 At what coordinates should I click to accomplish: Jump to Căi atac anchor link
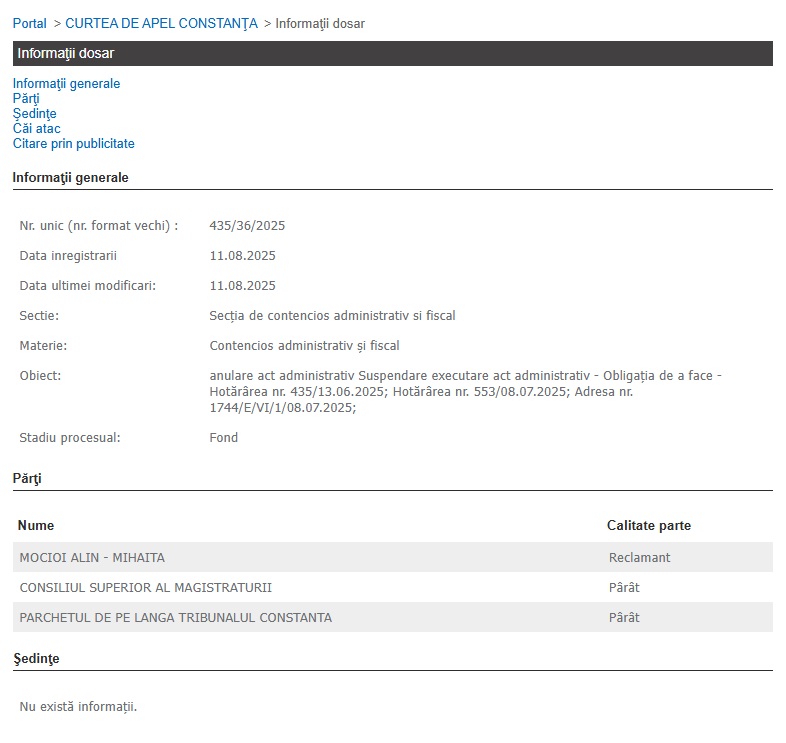coord(37,128)
